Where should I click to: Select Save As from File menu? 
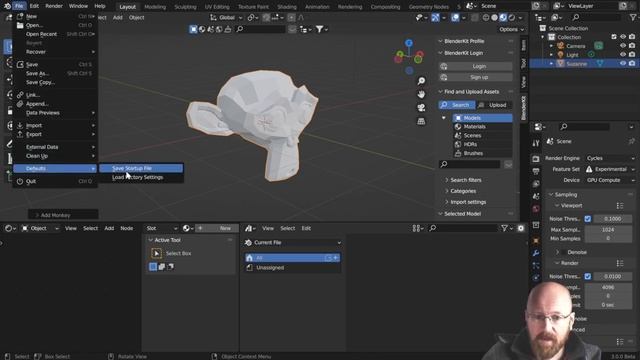(55, 73)
